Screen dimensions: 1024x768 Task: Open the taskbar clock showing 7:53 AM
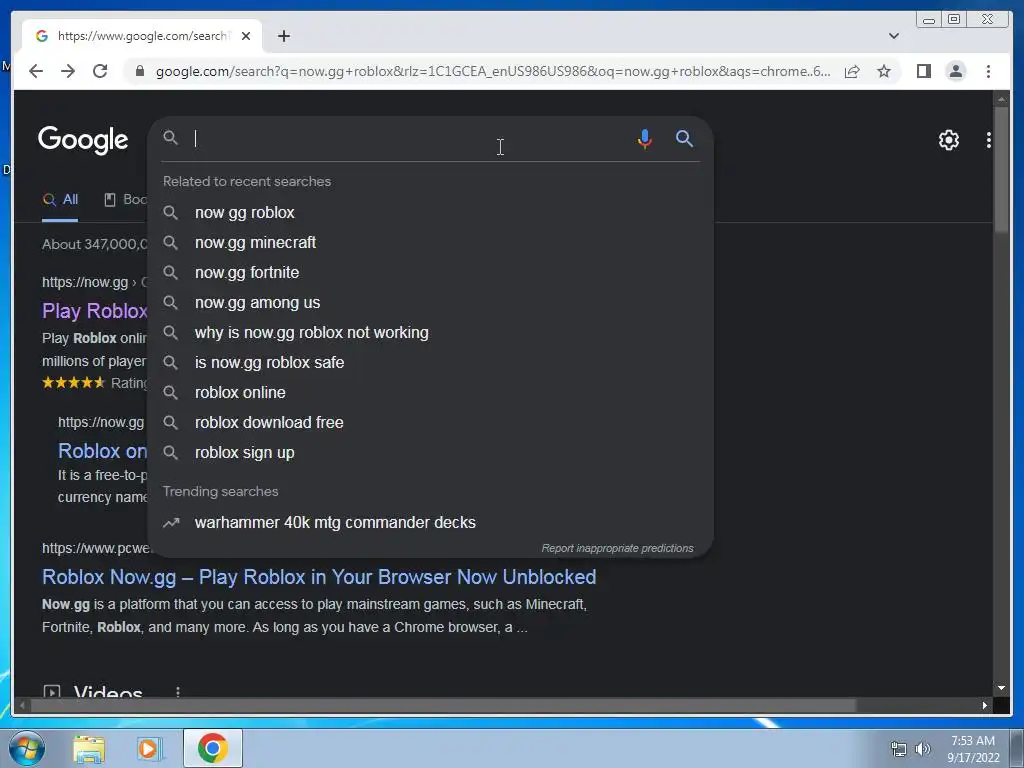click(x=973, y=749)
